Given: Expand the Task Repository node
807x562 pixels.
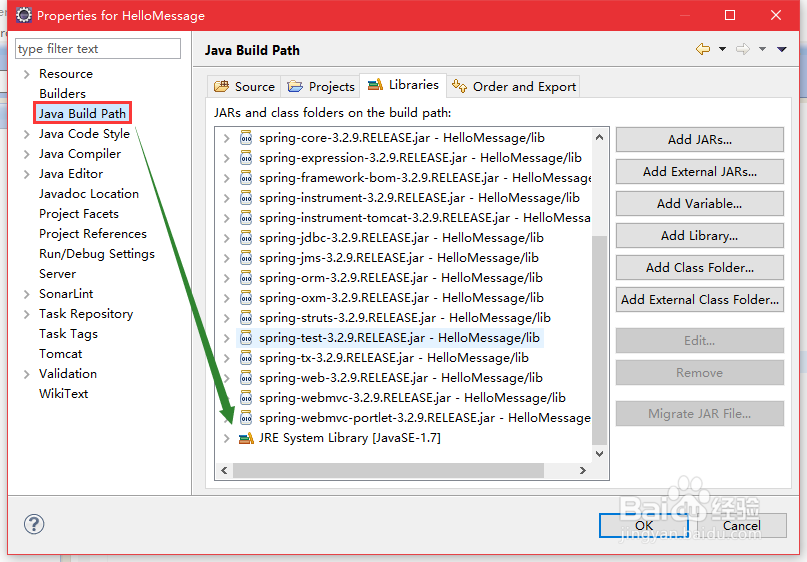Looking at the screenshot, I should pos(26,314).
